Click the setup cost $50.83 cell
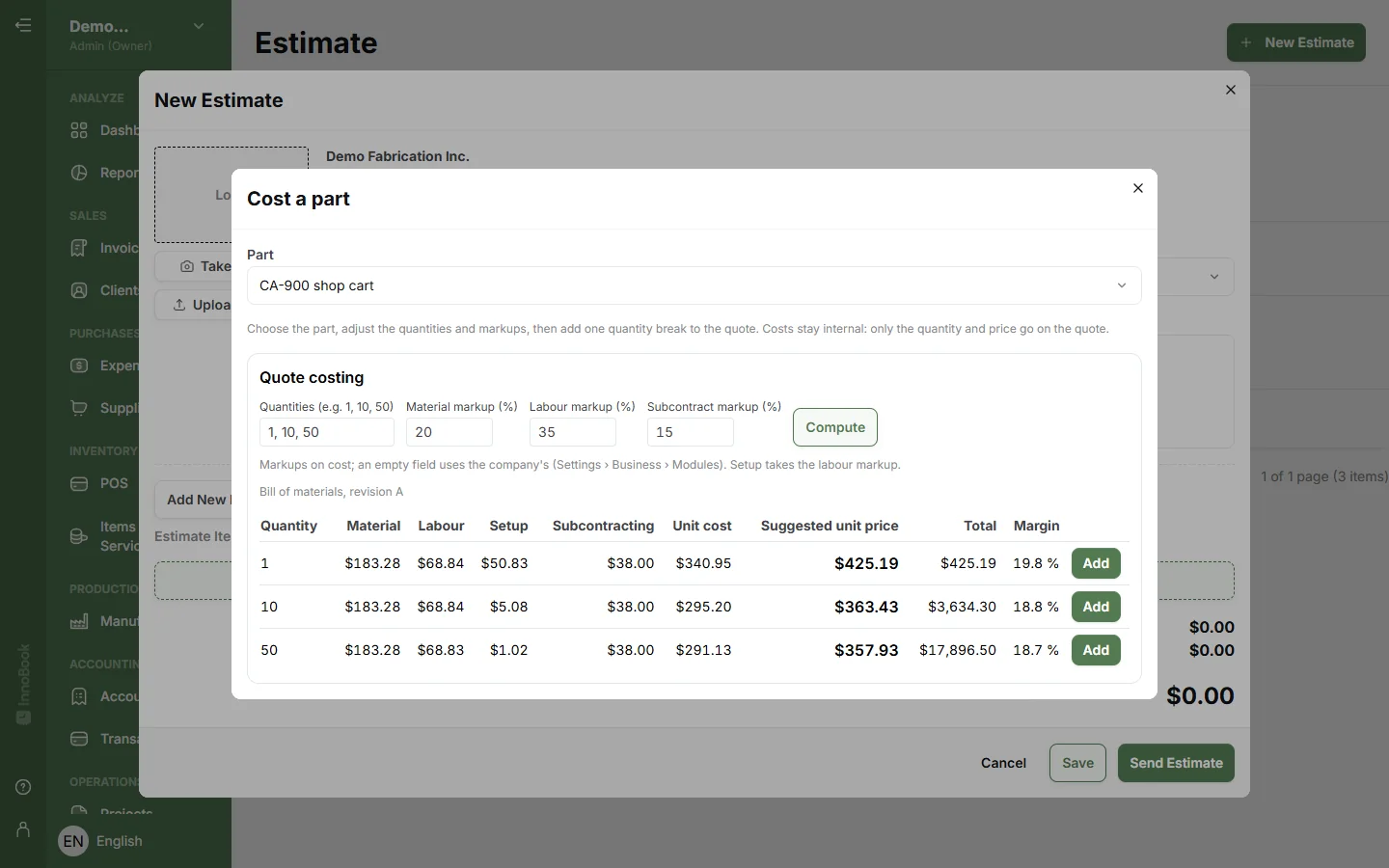Image resolution: width=1389 pixels, height=868 pixels. coord(504,563)
